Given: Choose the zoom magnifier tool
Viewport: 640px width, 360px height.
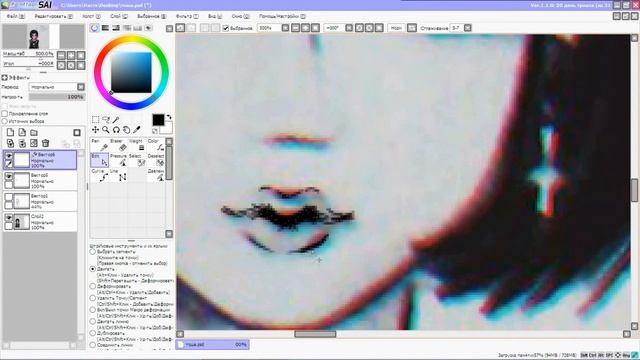Looking at the screenshot, I should pyautogui.click(x=106, y=130).
